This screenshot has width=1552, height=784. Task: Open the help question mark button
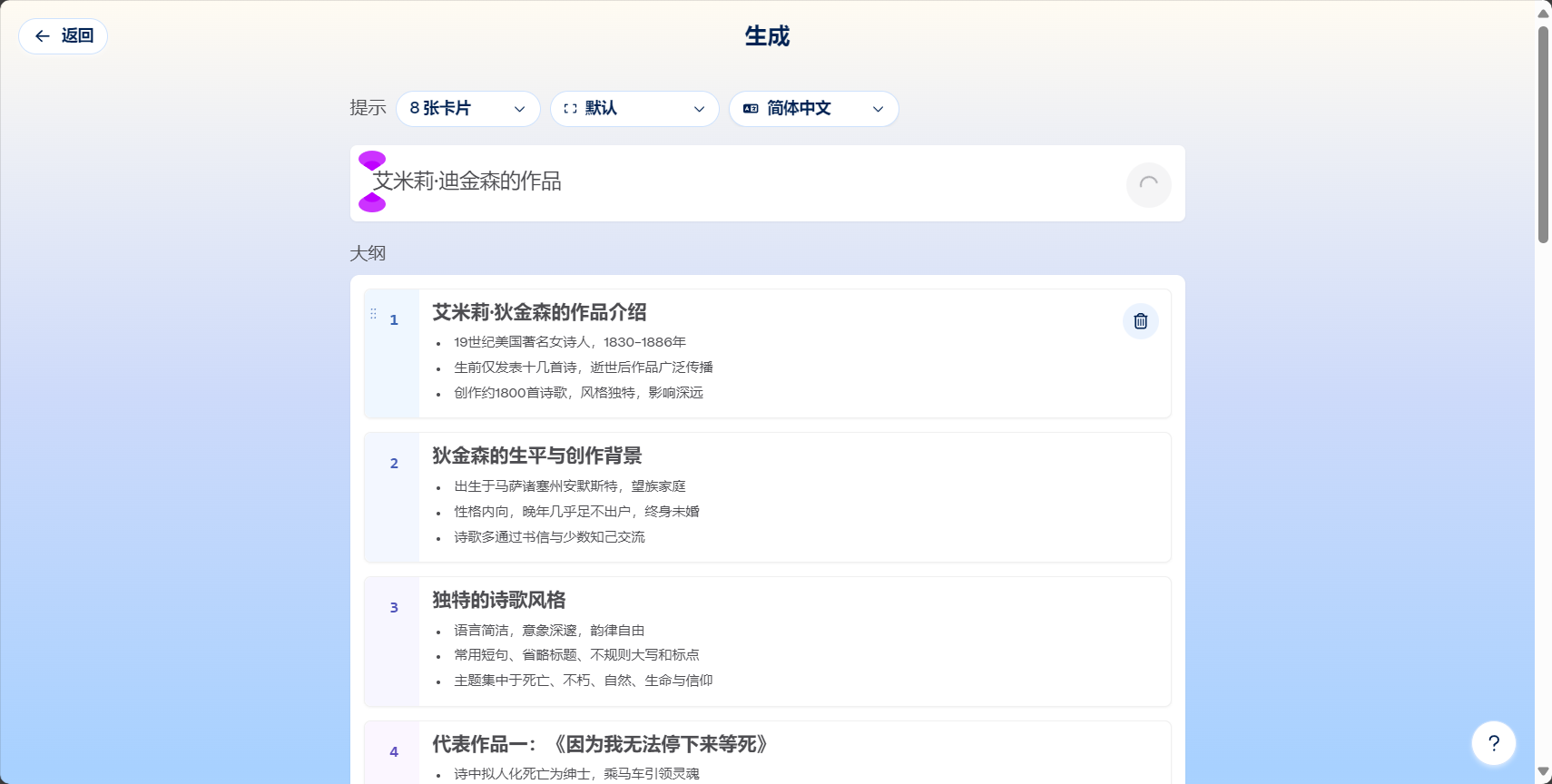pos(1494,743)
